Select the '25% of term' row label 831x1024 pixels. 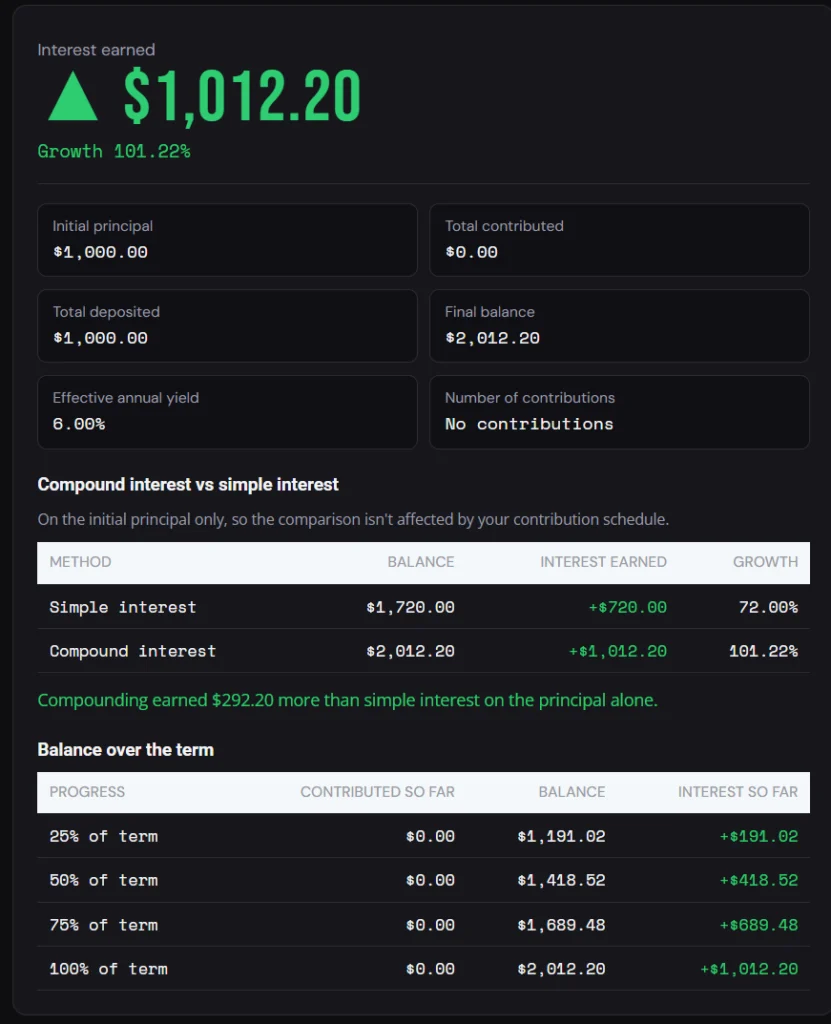(104, 837)
